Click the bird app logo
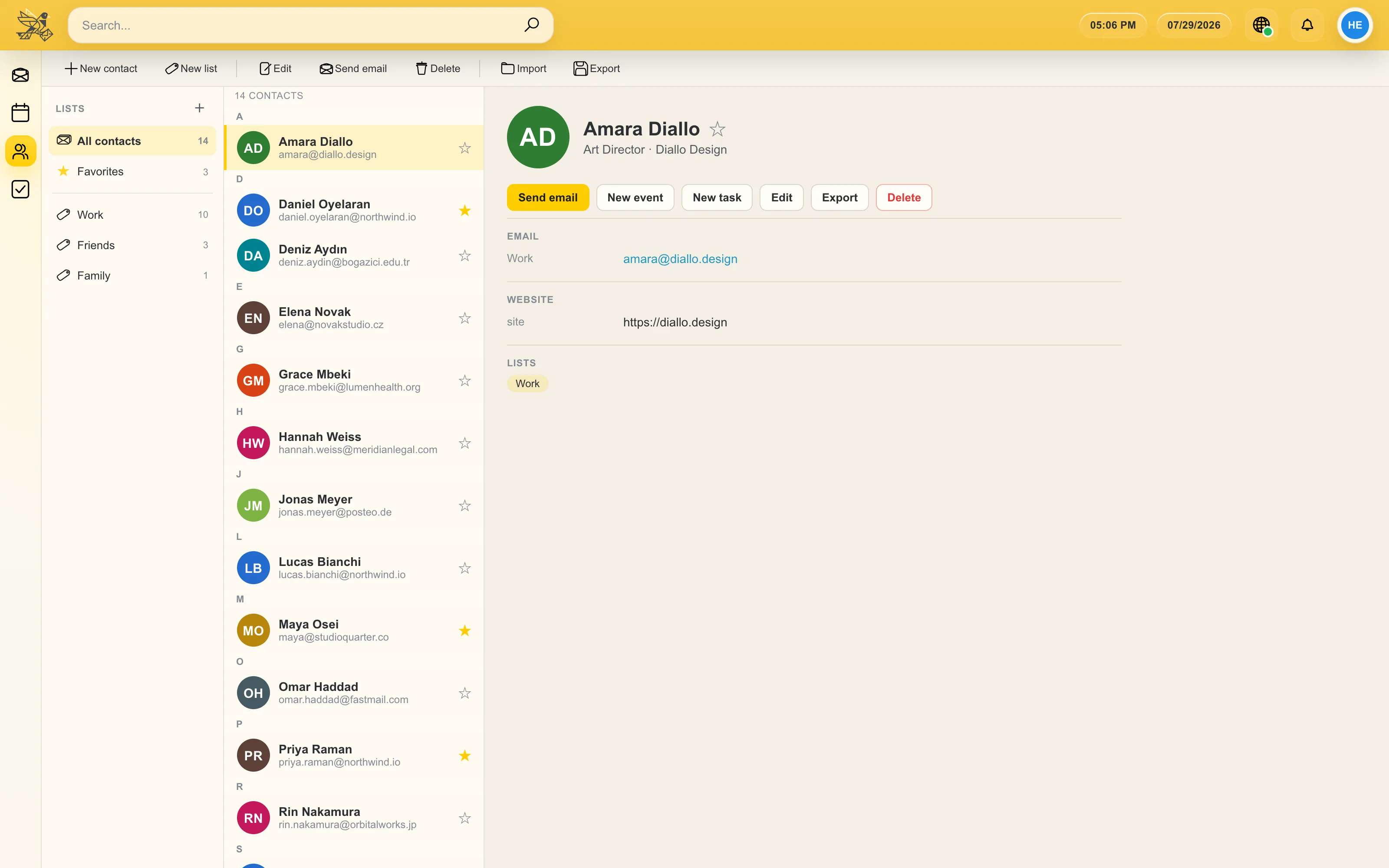 pos(34,25)
